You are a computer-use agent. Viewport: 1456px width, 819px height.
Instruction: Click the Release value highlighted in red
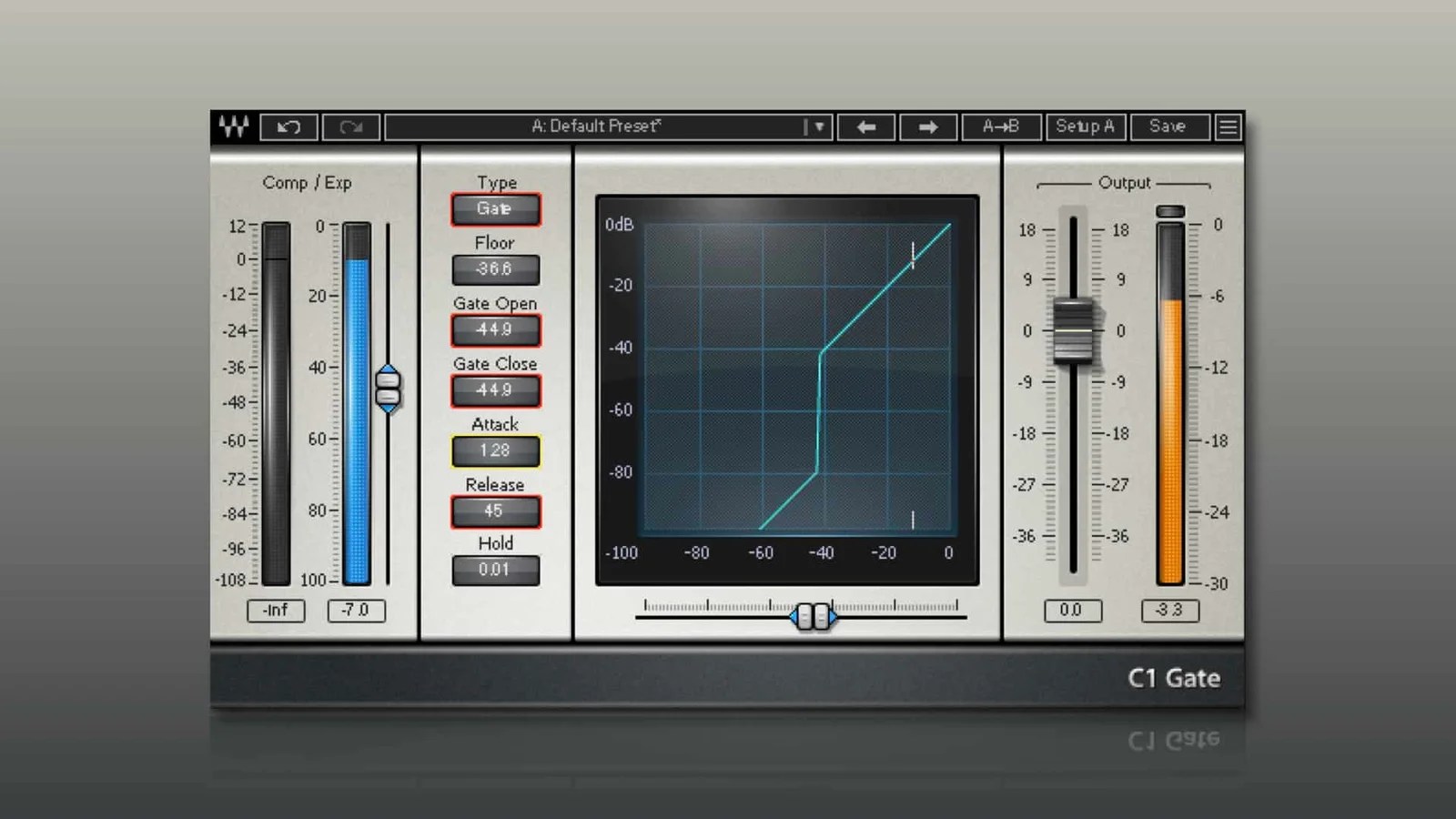pyautogui.click(x=495, y=511)
